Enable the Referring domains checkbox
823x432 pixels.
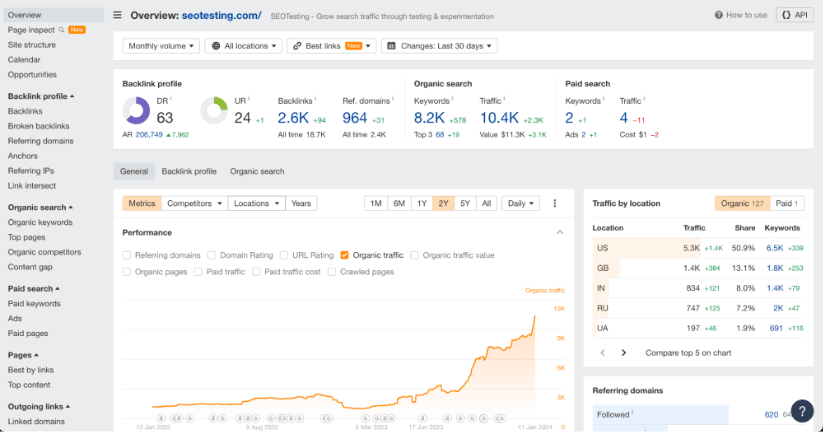pos(127,255)
